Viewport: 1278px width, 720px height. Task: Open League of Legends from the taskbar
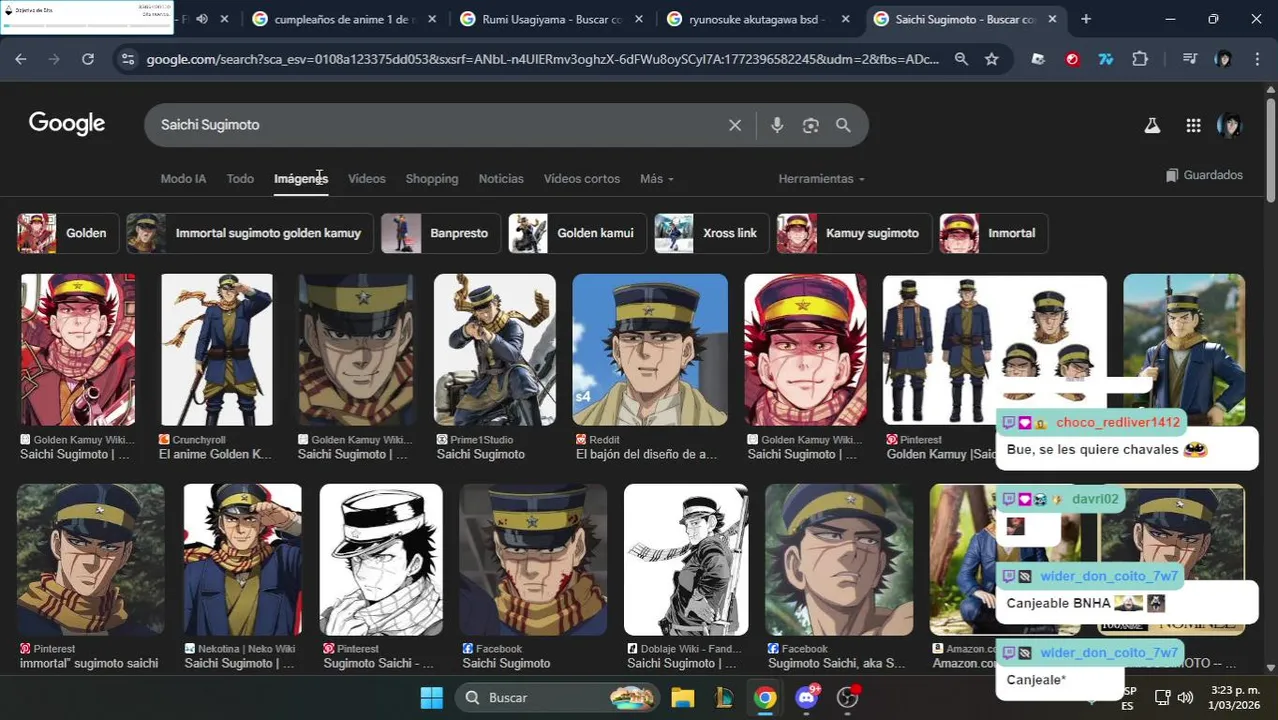[724, 697]
